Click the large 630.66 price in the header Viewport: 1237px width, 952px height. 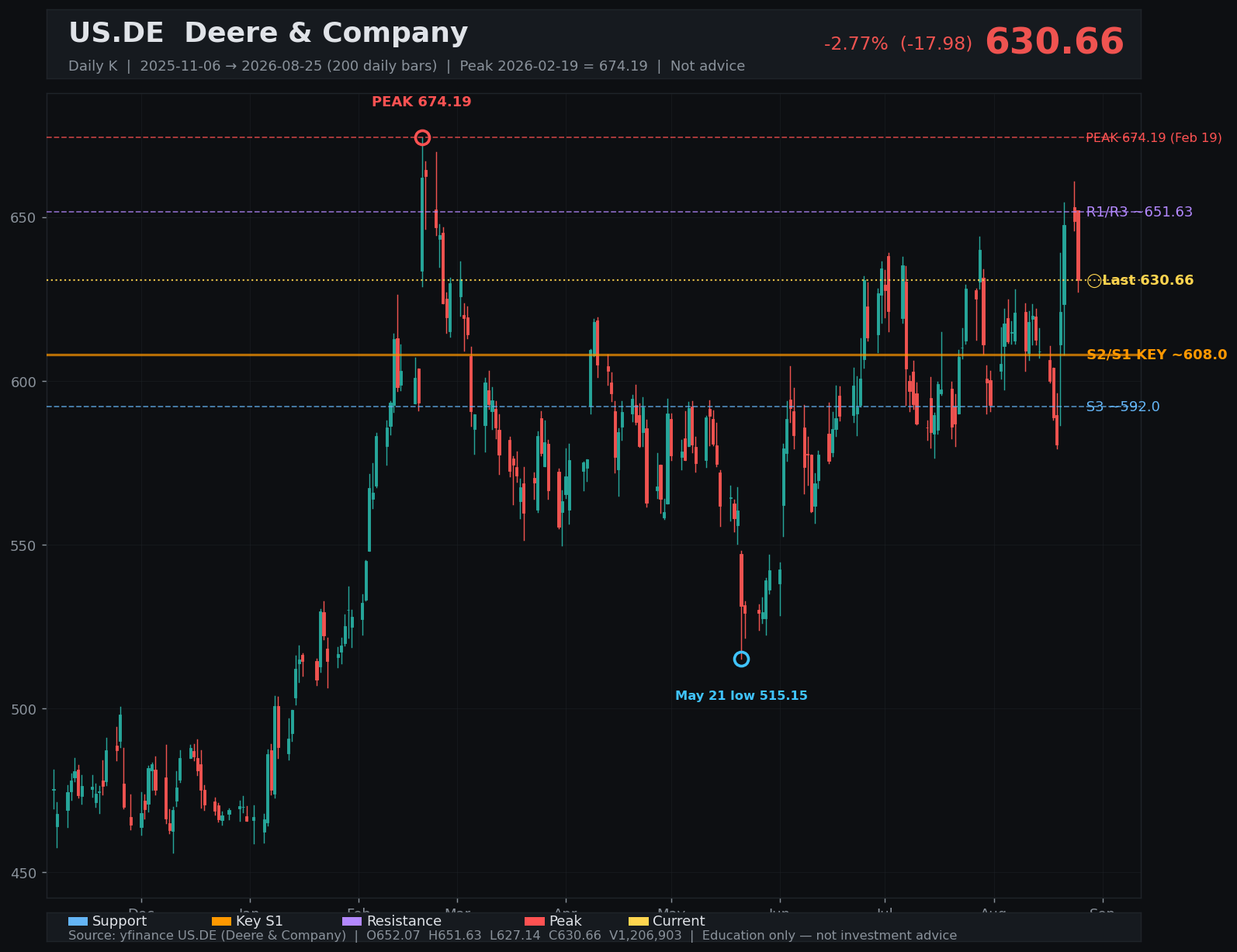coord(1054,42)
